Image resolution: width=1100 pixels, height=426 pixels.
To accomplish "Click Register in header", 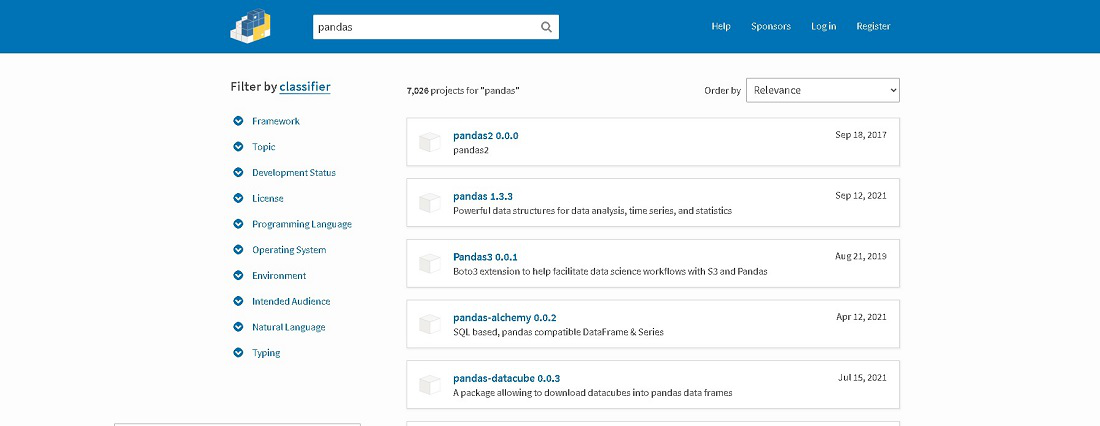I will click(873, 26).
